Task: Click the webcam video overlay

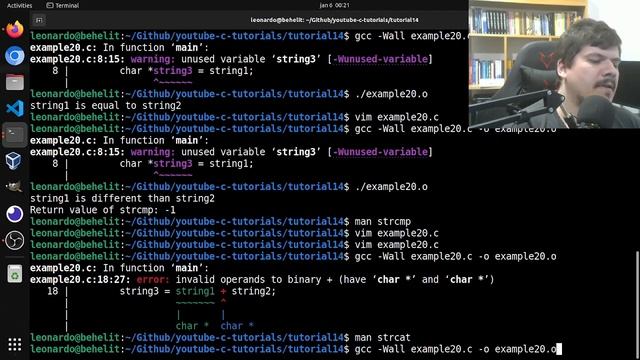Action: pos(554,64)
